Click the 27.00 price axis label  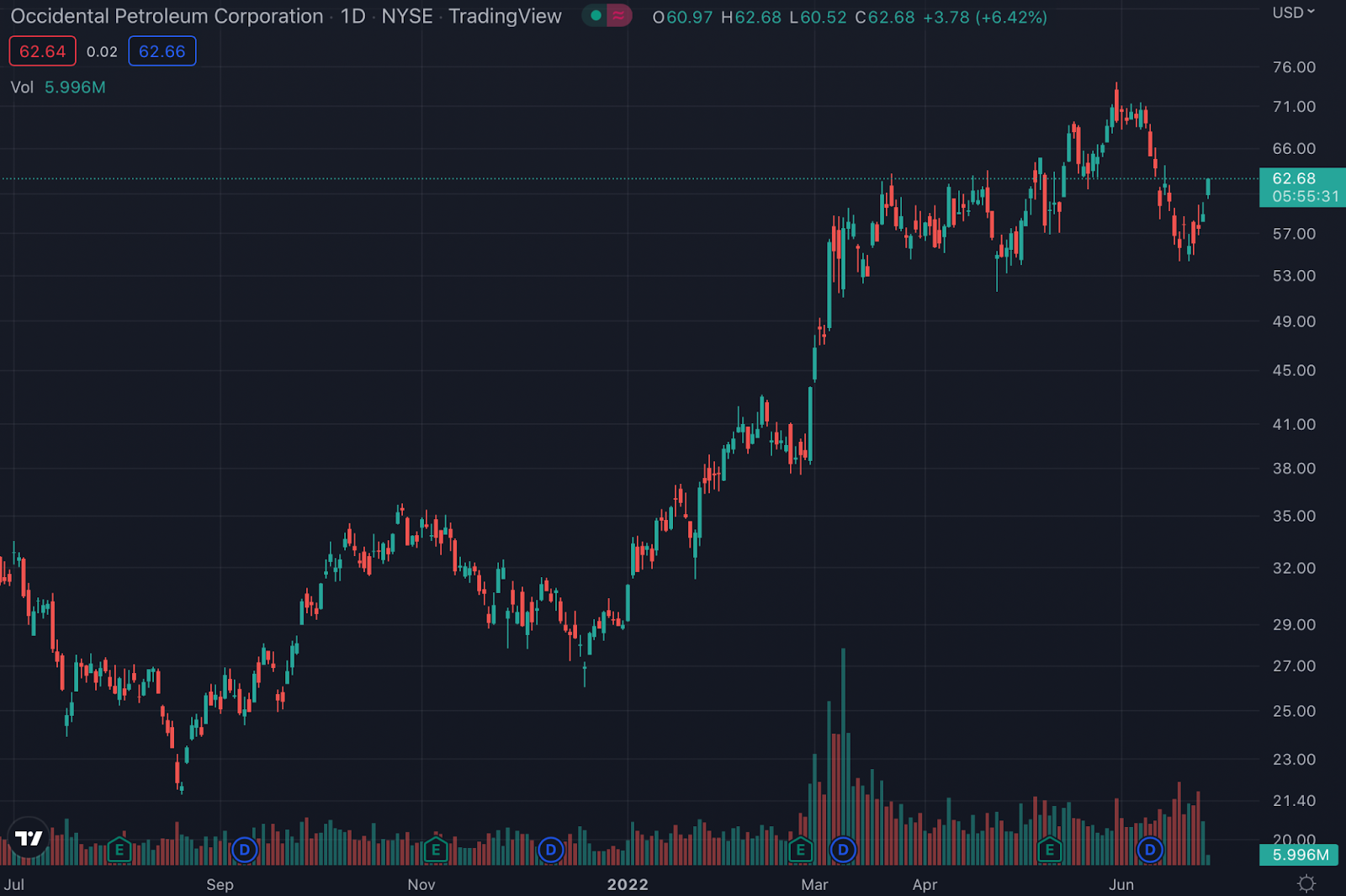point(1294,665)
